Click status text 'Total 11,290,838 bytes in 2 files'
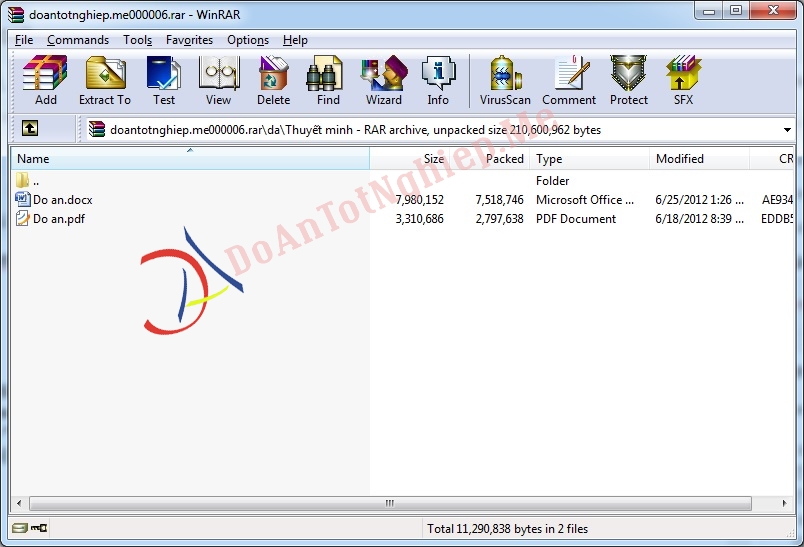This screenshot has height=547, width=804. (x=508, y=529)
